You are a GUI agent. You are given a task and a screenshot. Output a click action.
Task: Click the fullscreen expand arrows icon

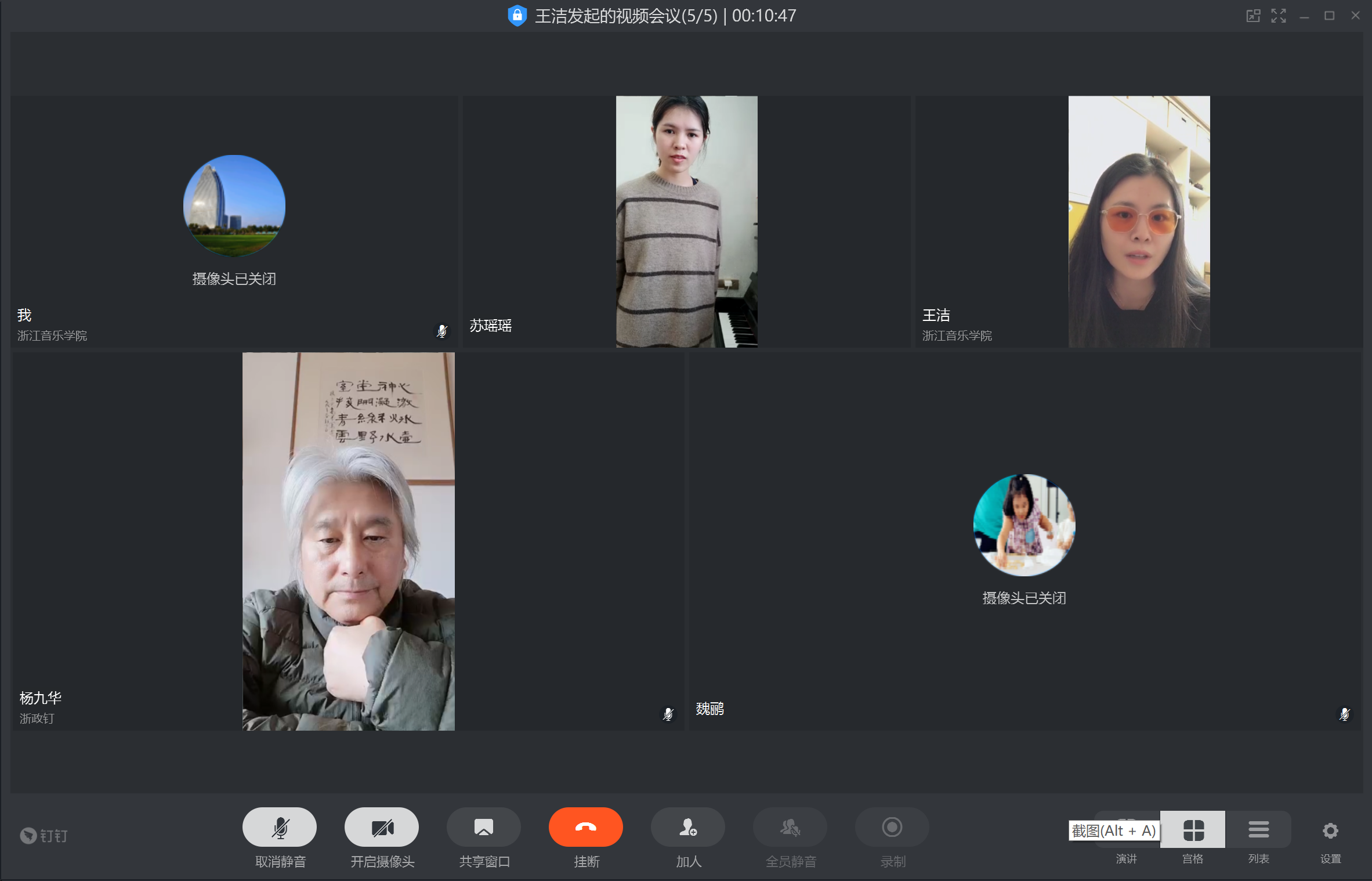coord(1279,16)
